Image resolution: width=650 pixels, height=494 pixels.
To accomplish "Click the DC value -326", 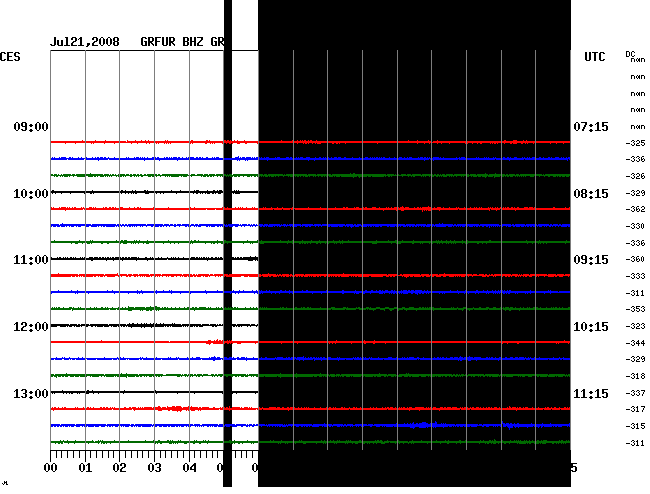I will pos(635,176).
